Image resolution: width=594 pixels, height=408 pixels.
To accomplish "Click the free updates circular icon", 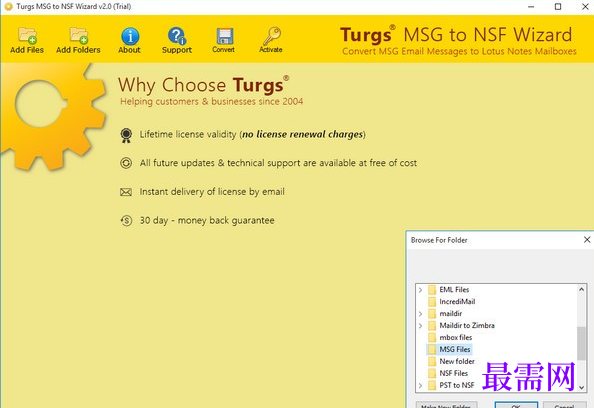I will pos(126,163).
